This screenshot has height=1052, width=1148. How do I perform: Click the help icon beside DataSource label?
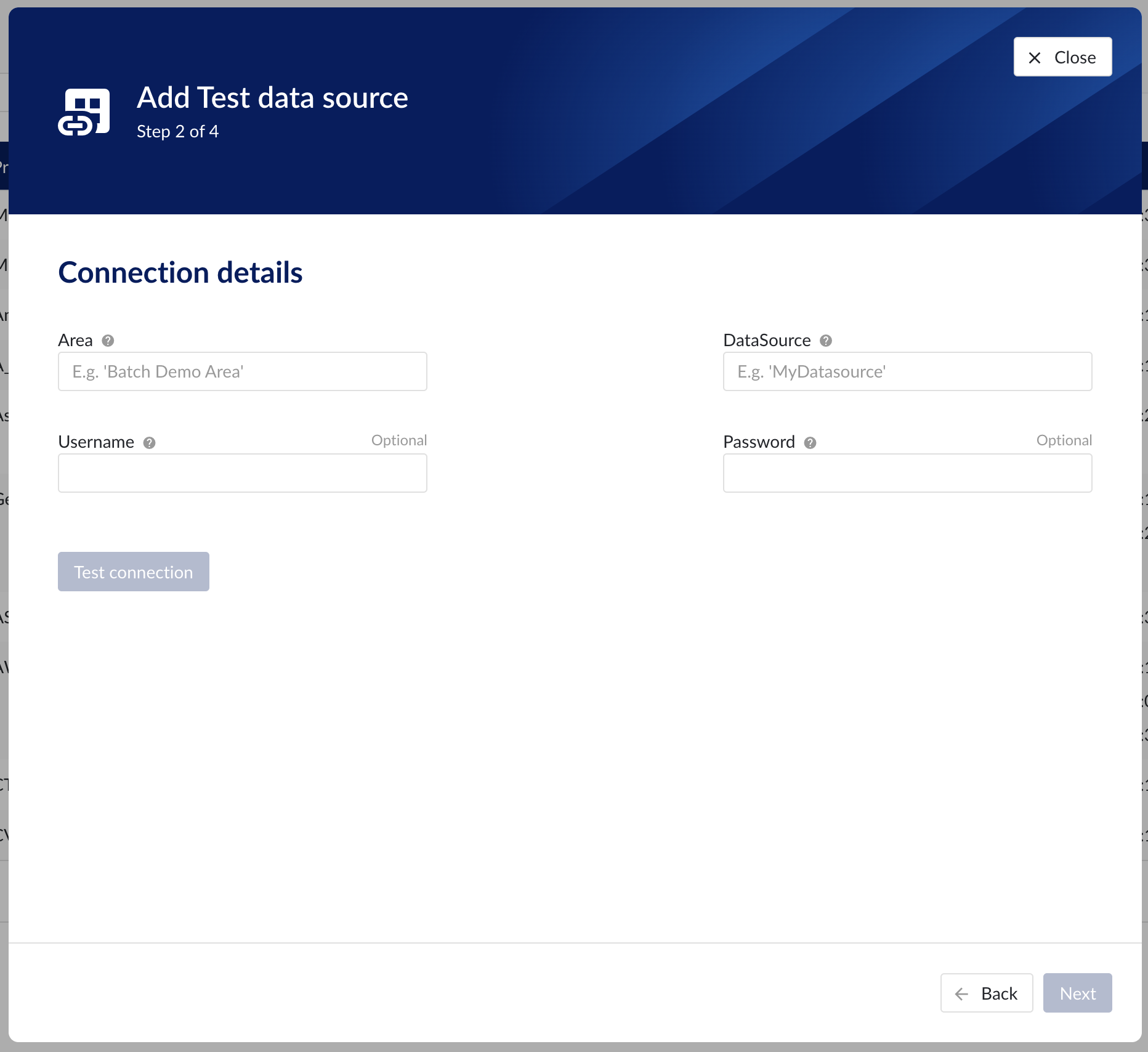click(x=827, y=340)
